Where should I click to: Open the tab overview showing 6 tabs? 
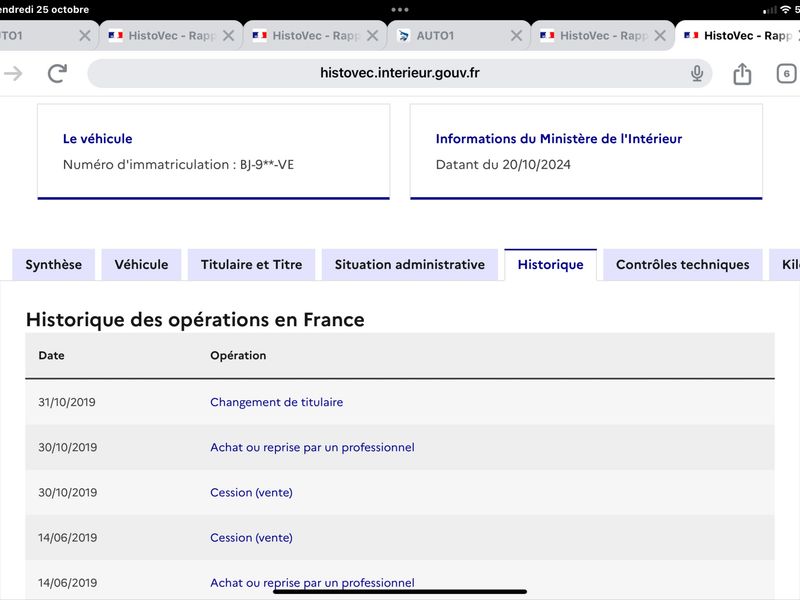786,73
